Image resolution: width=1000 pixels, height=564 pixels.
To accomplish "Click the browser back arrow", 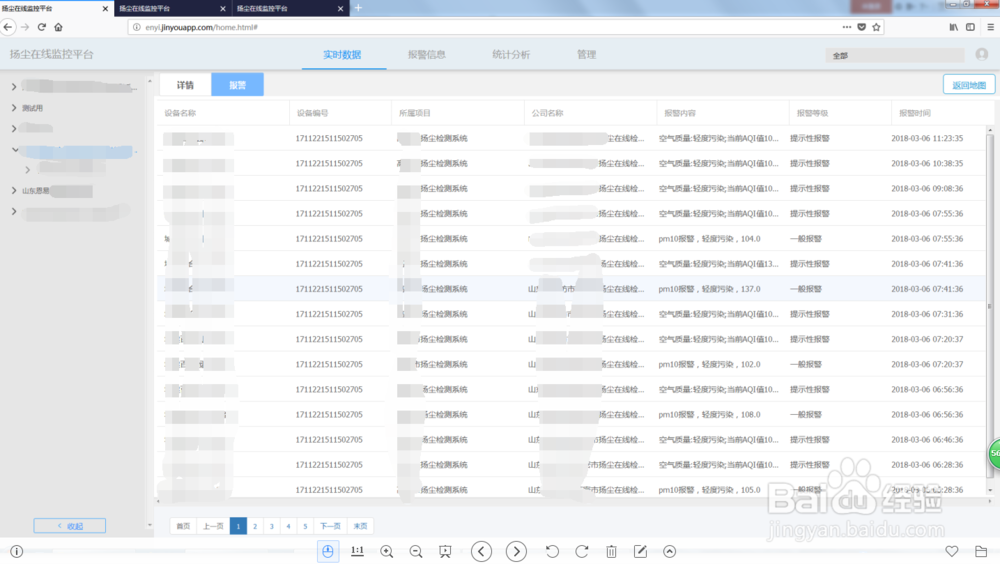I will pos(8,27).
